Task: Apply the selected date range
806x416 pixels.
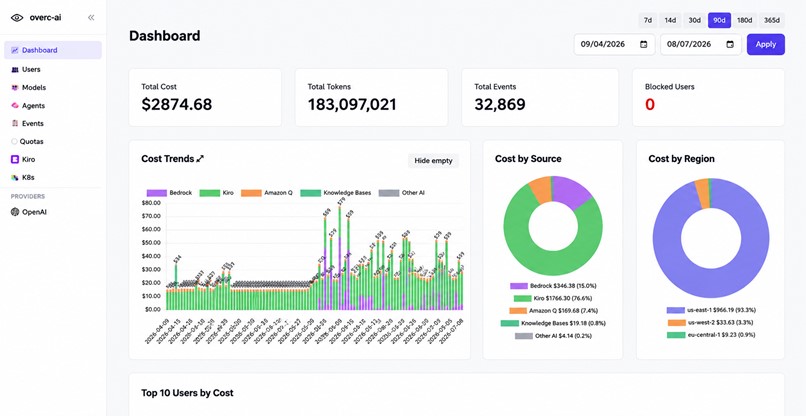Action: pos(765,44)
